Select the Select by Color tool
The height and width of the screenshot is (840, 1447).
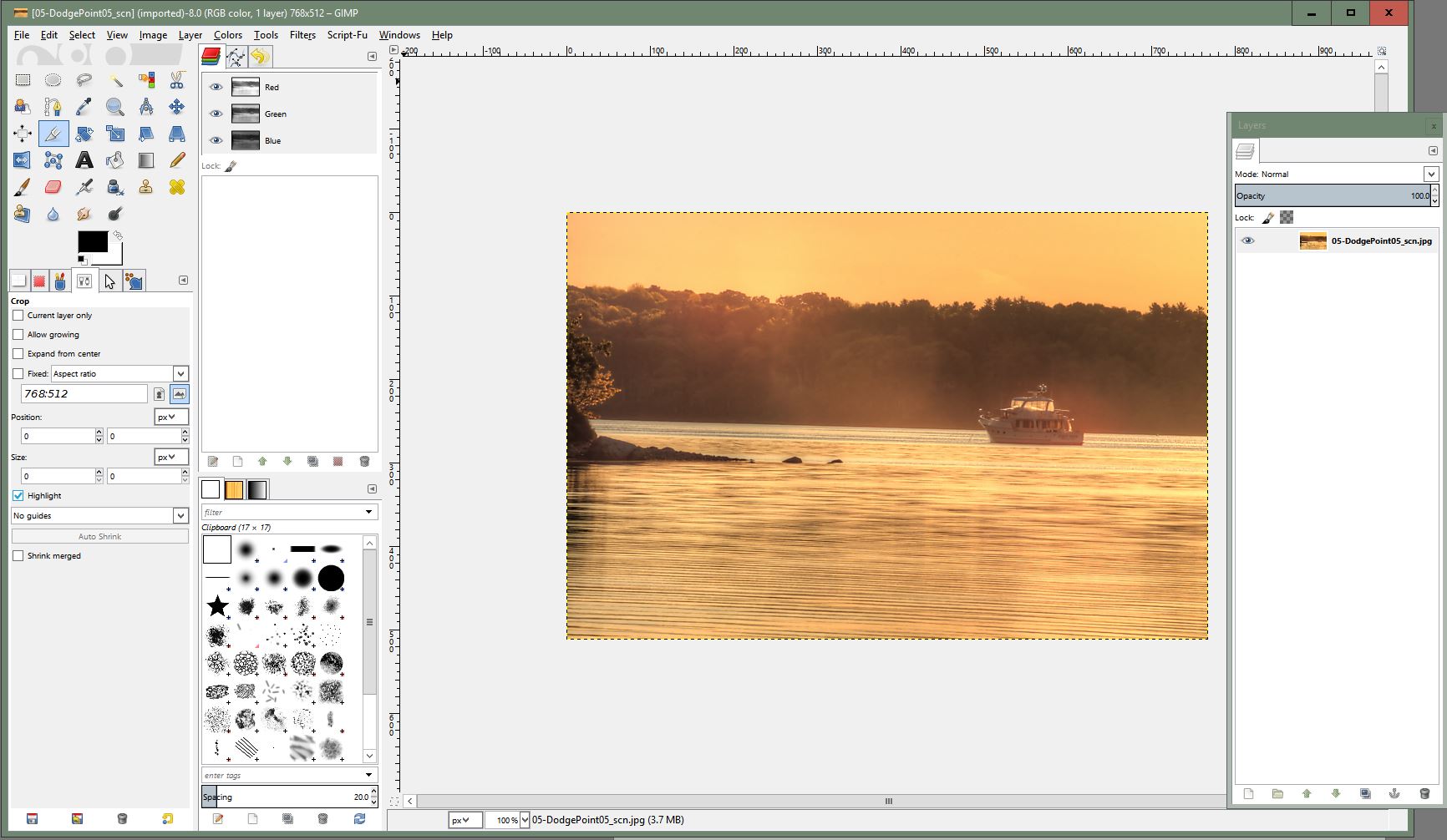(x=146, y=80)
